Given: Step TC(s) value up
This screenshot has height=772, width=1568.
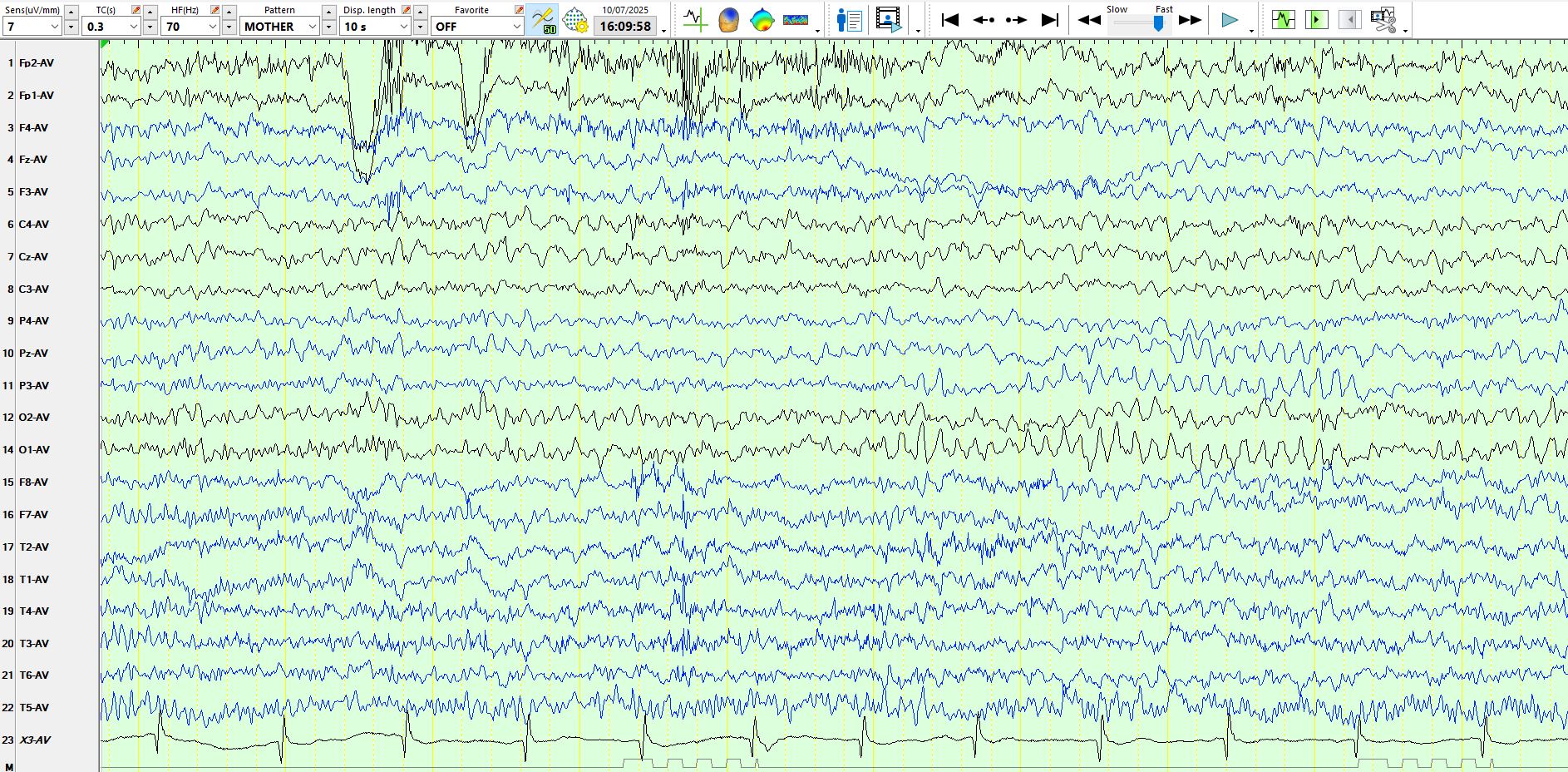Looking at the screenshot, I should [150, 12].
